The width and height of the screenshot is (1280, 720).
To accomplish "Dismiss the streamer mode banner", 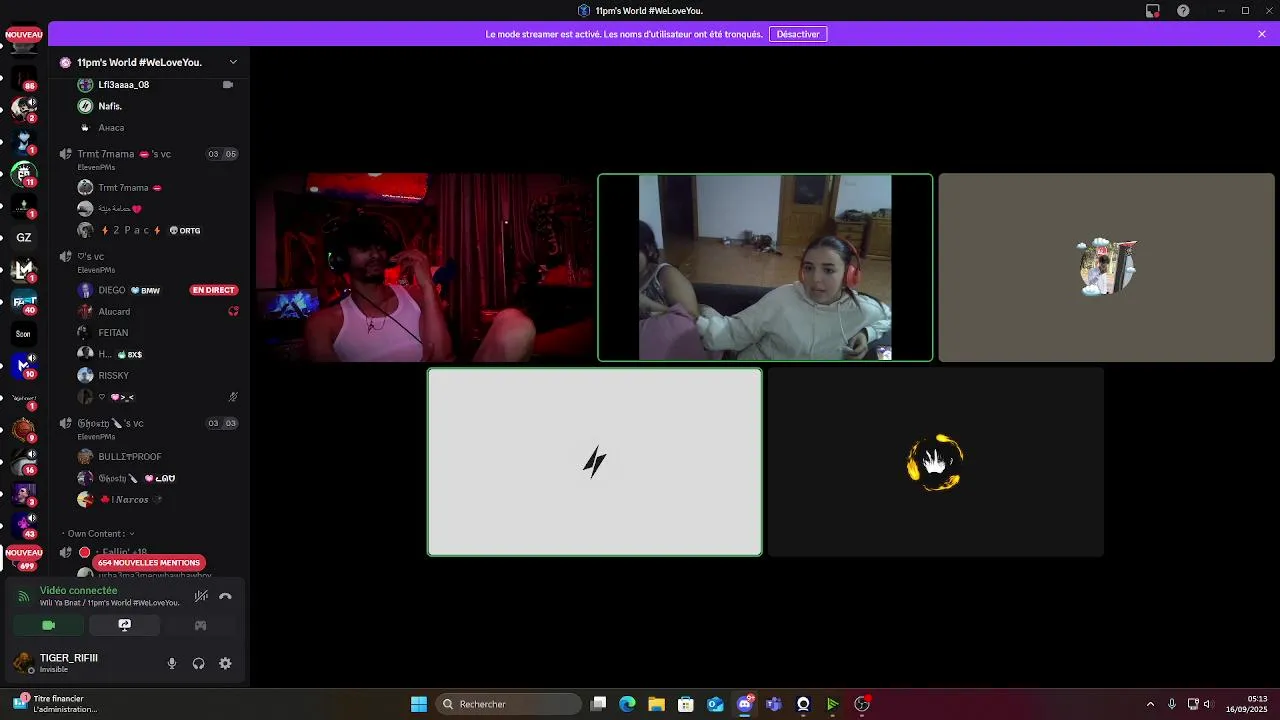I will point(1262,34).
